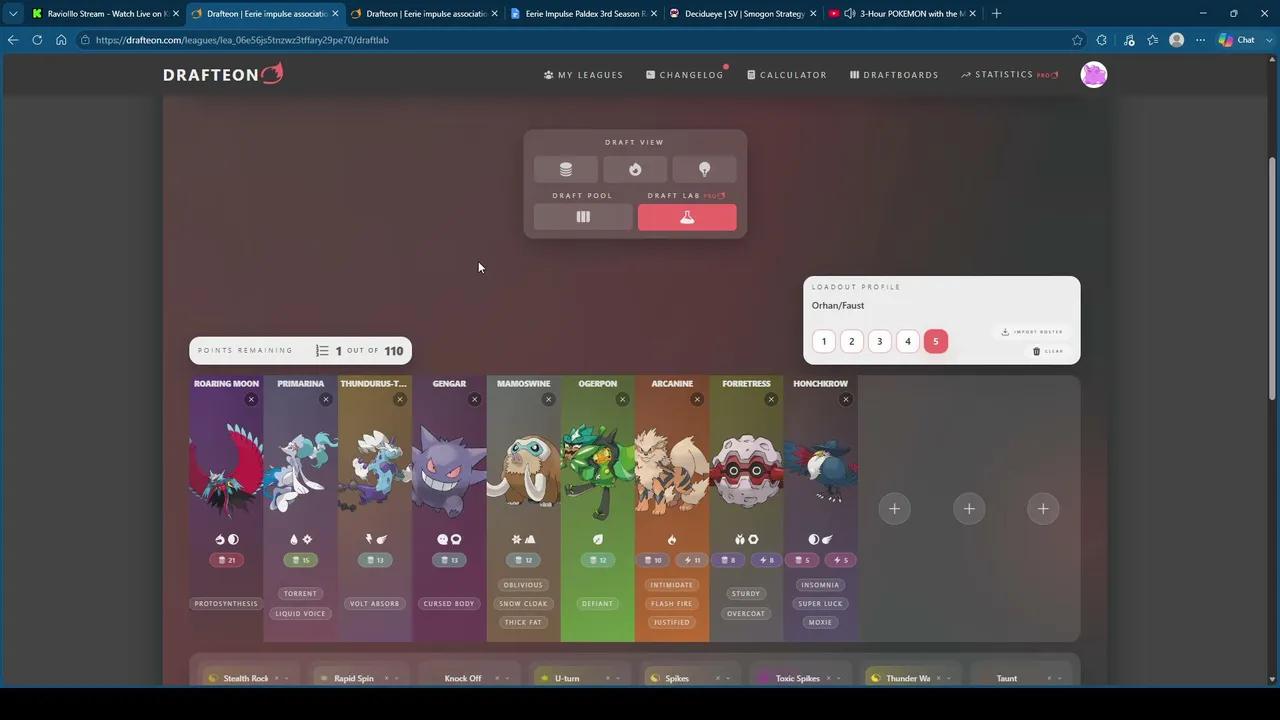Add a Pokémon in the first empty slot
The width and height of the screenshot is (1280, 720).
(895, 509)
